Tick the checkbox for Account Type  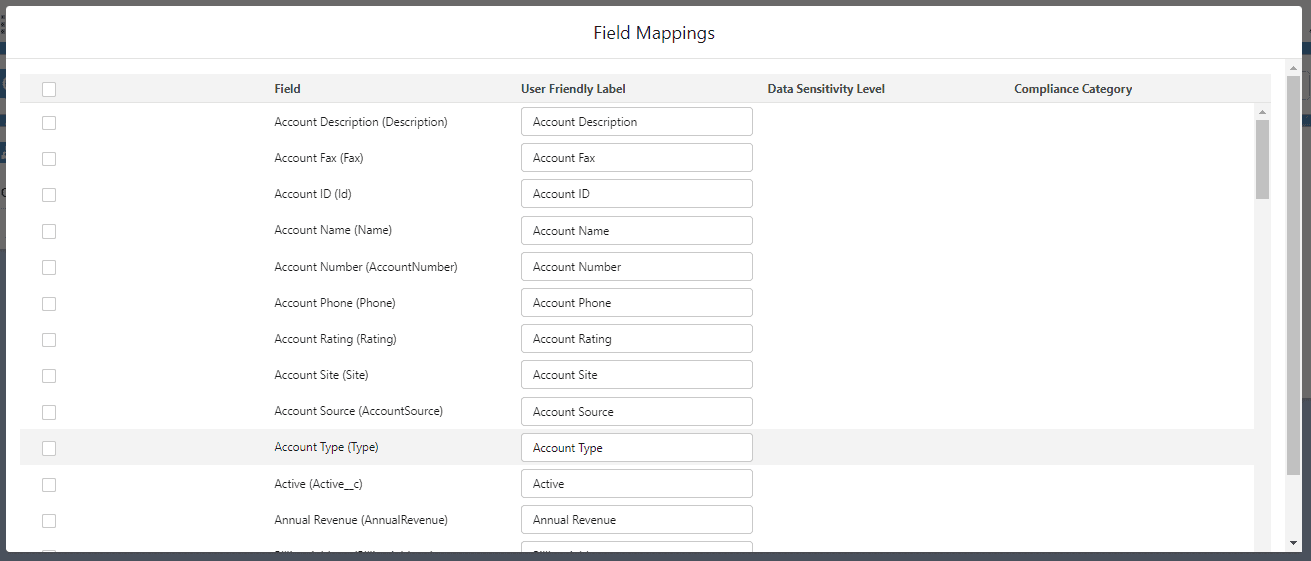click(49, 448)
